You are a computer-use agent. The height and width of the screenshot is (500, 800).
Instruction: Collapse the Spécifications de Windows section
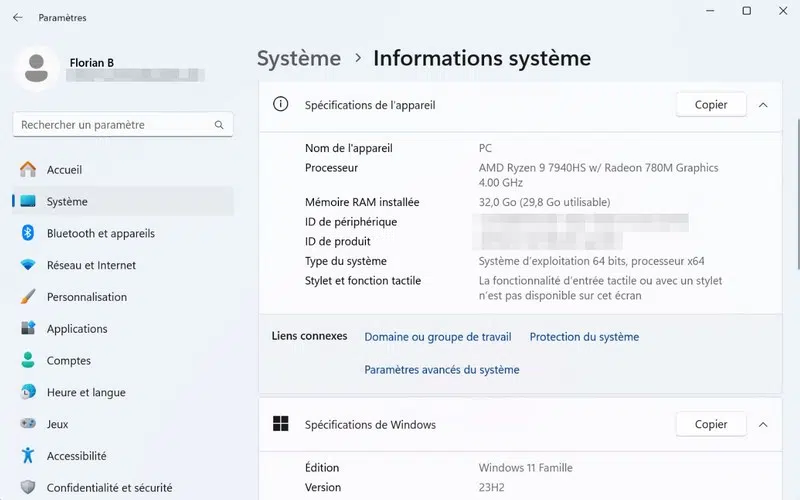(x=763, y=424)
